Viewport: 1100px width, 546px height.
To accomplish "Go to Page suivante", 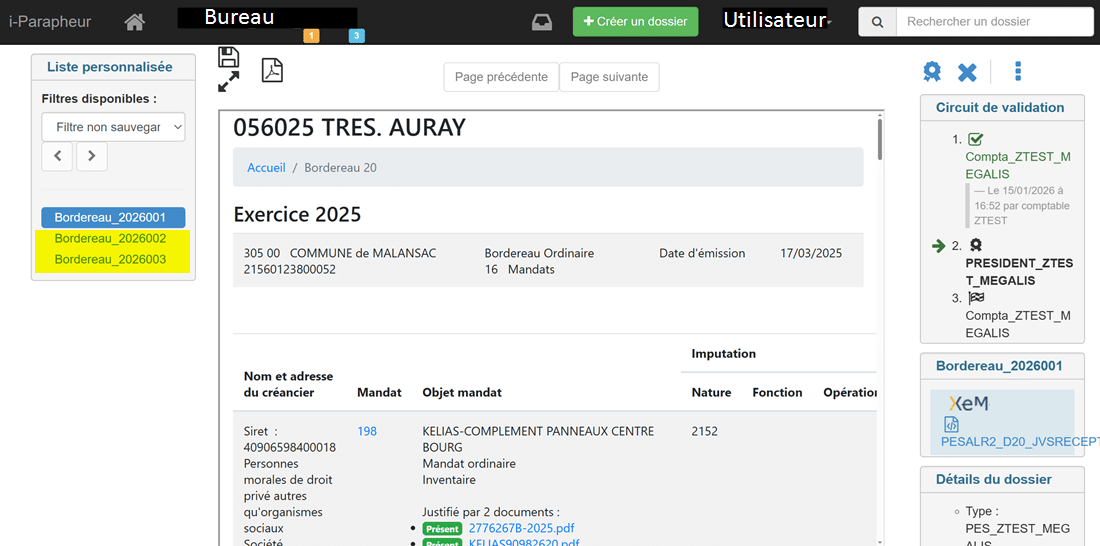I will coord(609,77).
